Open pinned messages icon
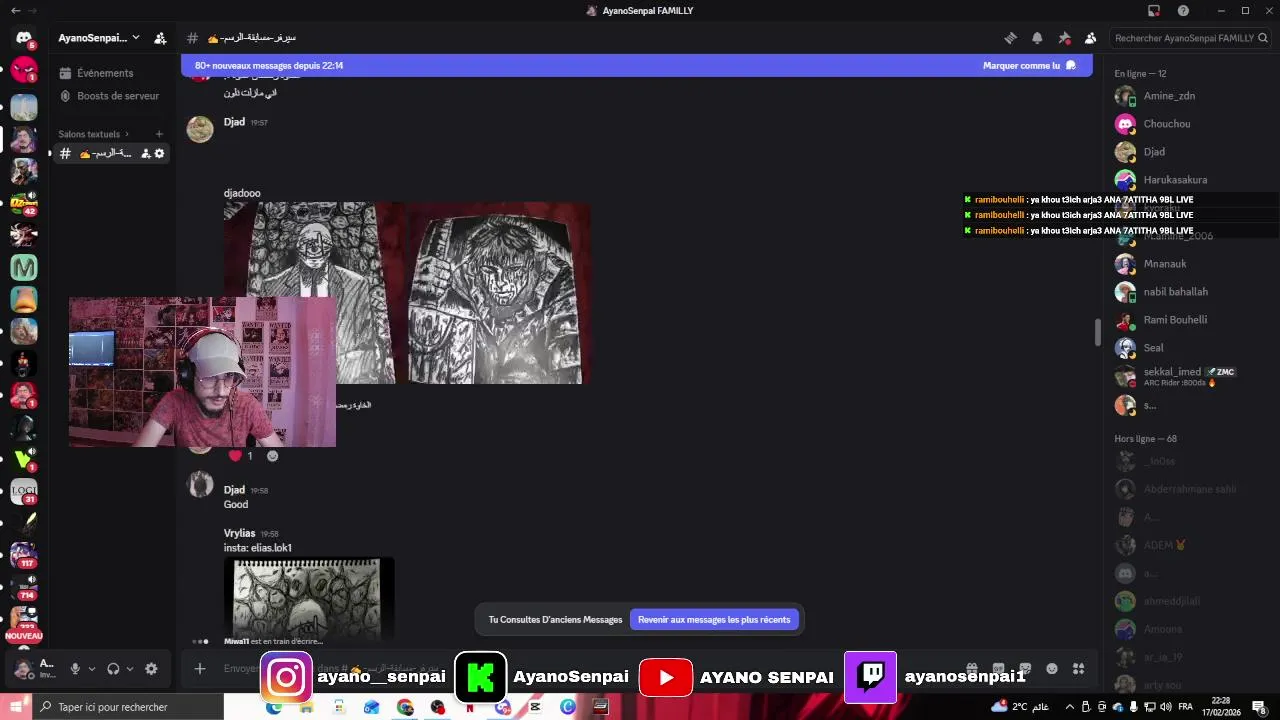The image size is (1280, 720). pos(1064,38)
